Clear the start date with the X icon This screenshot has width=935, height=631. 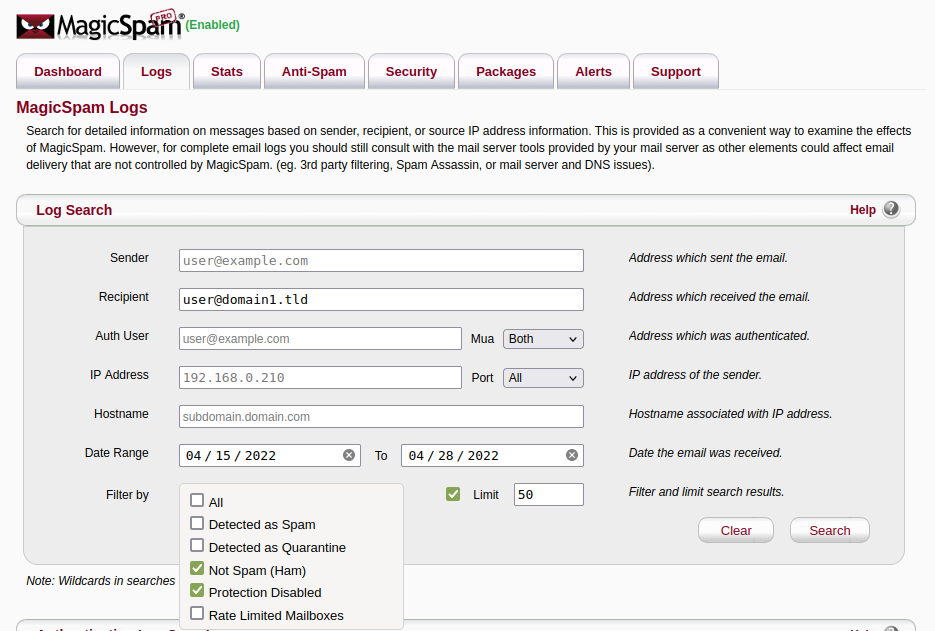pos(349,455)
